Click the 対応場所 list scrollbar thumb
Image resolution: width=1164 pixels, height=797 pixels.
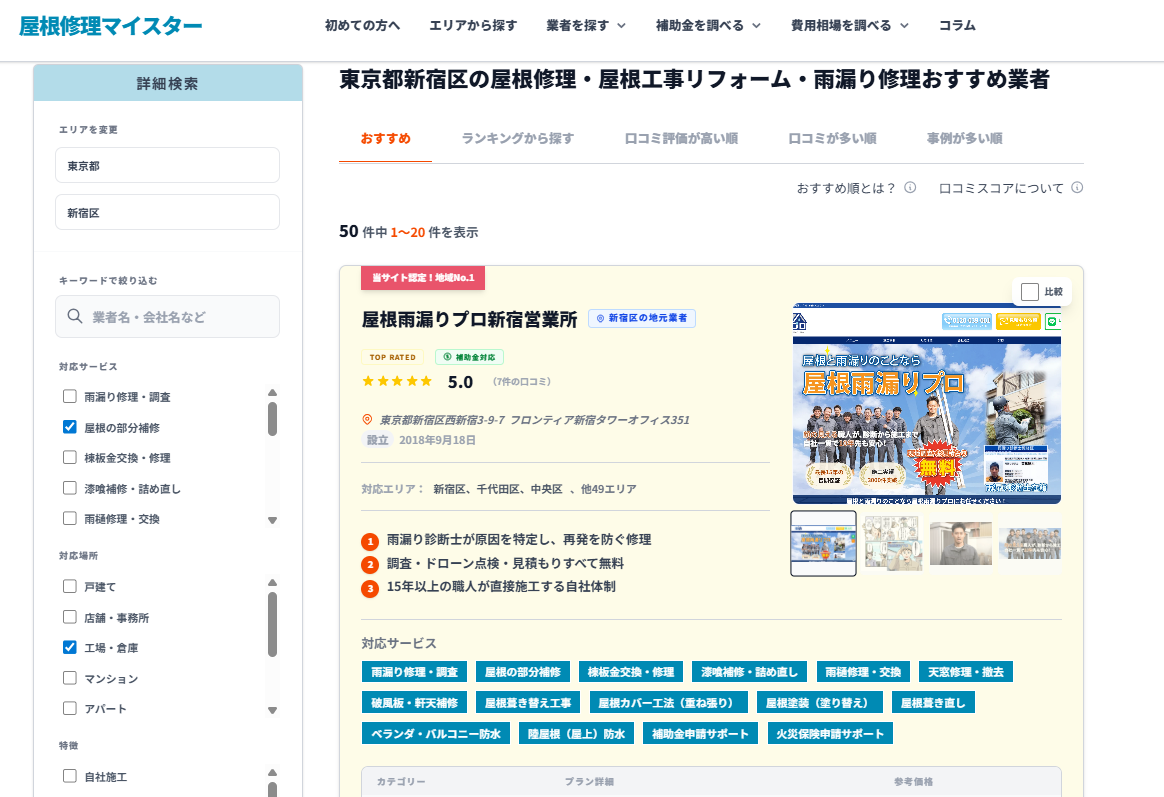(272, 624)
